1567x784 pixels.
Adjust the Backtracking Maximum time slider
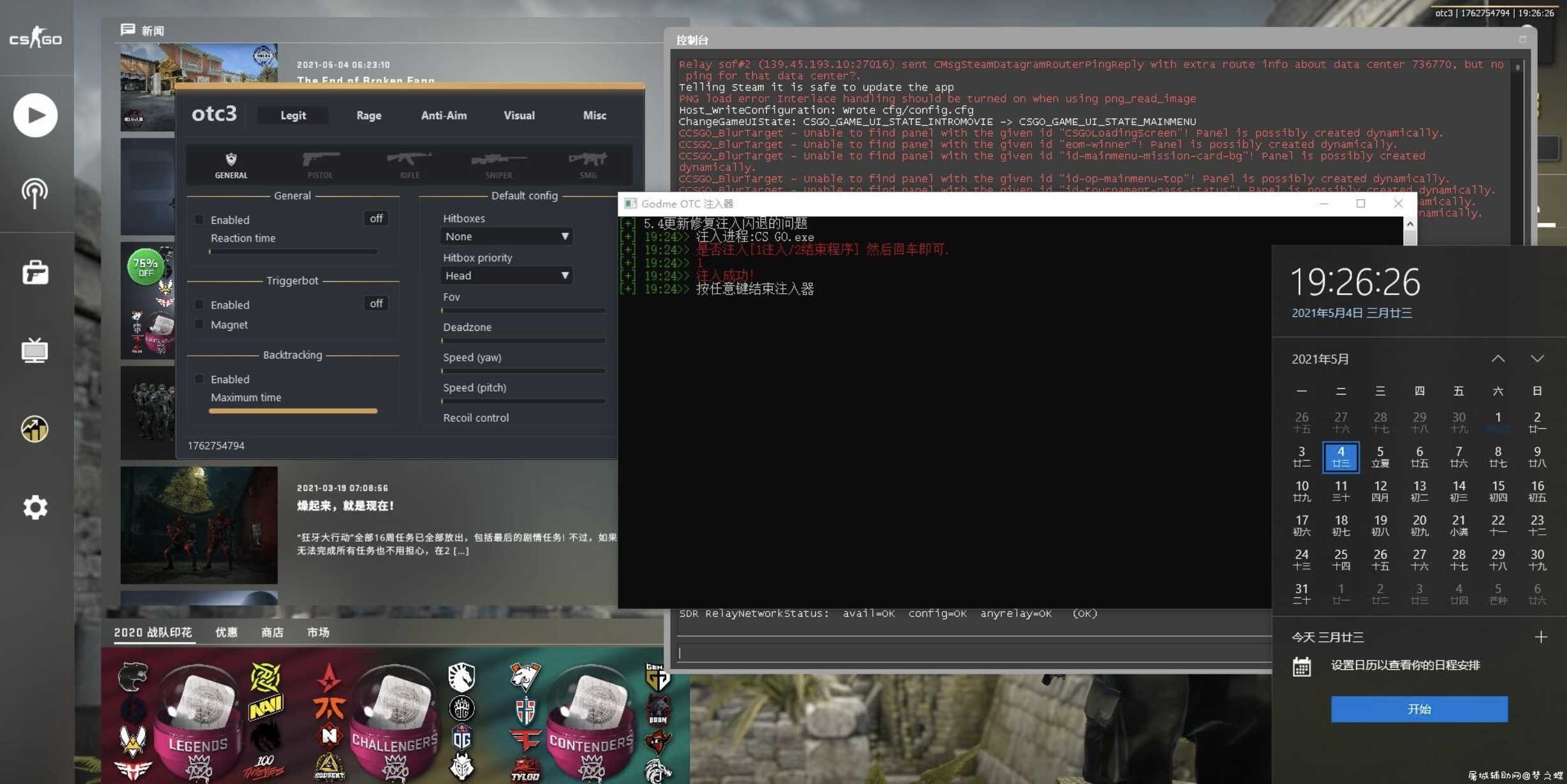pos(293,411)
